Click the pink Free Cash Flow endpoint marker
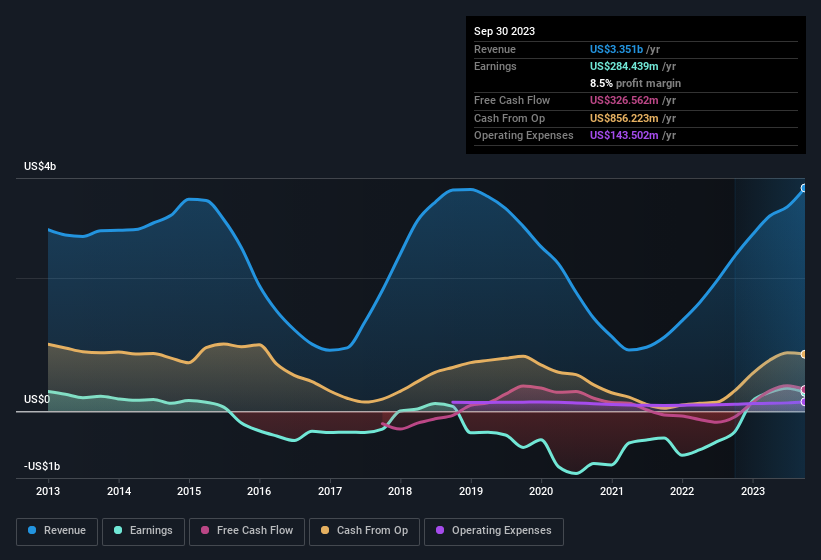The image size is (821, 560). tap(804, 389)
